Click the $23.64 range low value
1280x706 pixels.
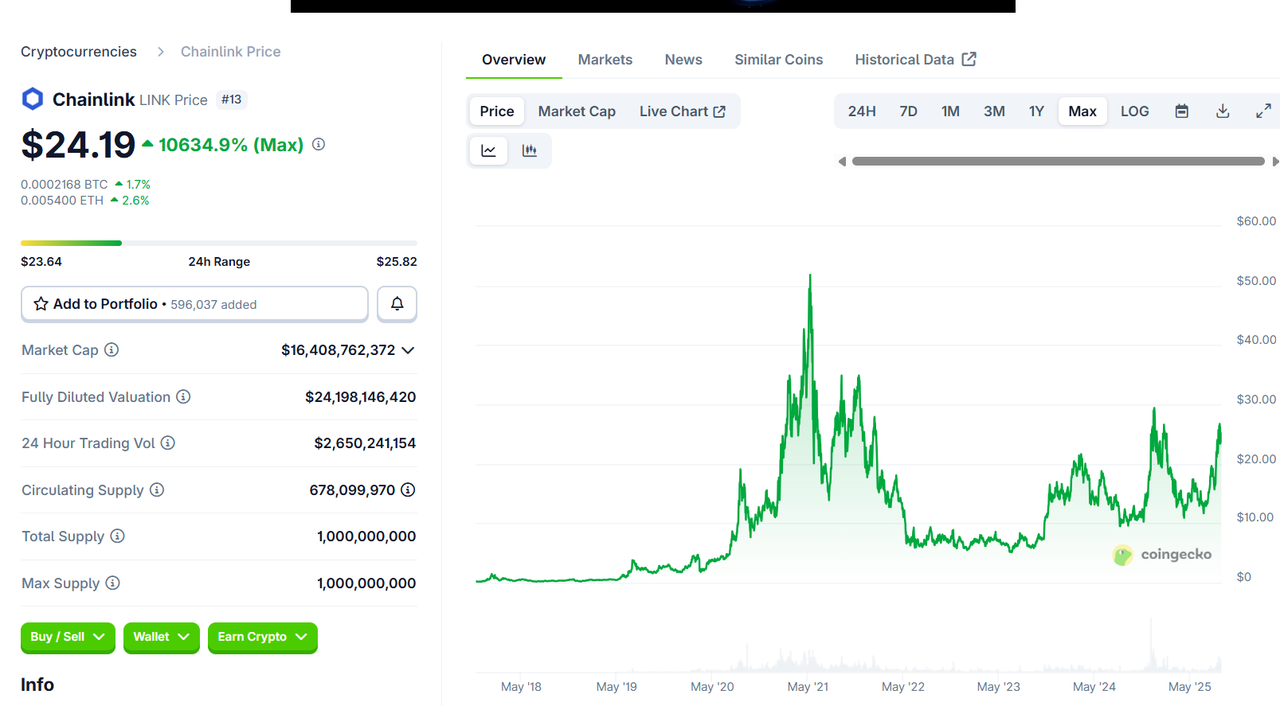tap(42, 262)
